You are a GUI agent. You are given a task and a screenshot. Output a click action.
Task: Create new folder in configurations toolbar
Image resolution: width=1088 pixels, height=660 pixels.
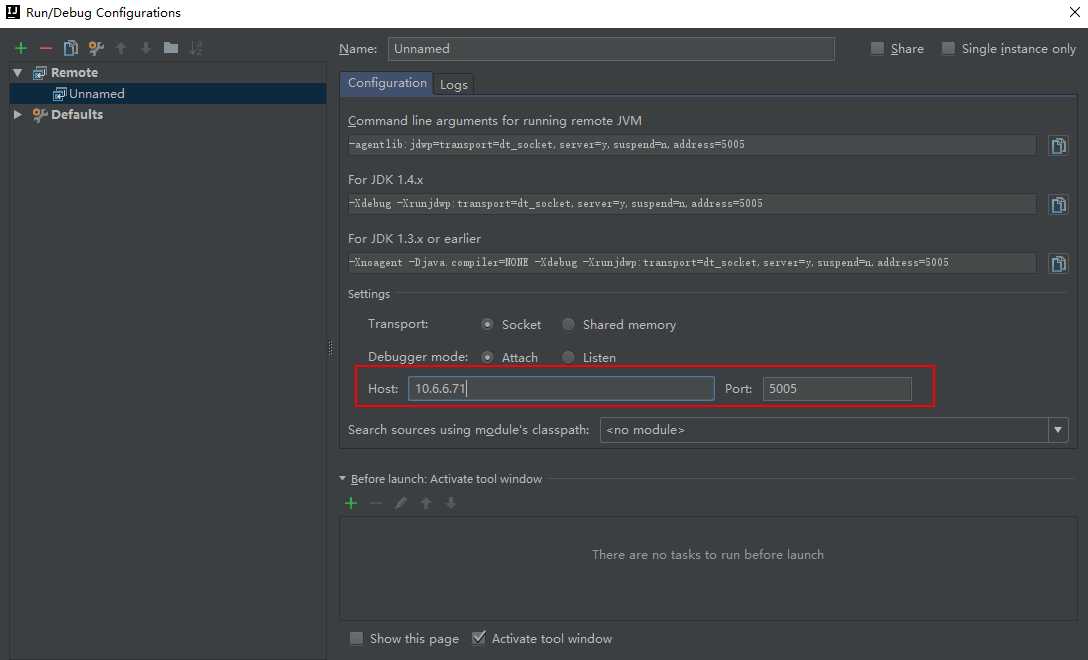171,48
